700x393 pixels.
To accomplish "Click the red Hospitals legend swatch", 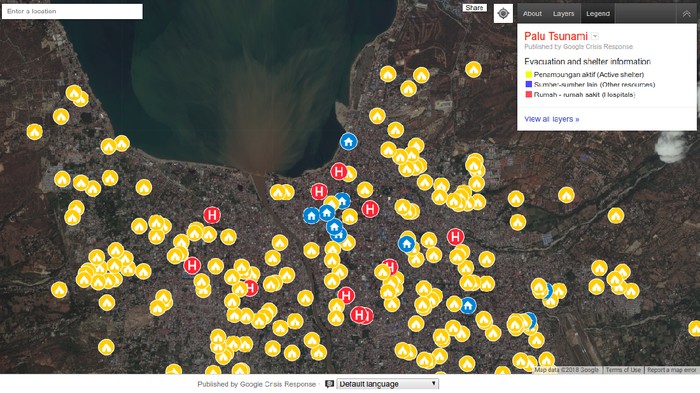I will (529, 94).
